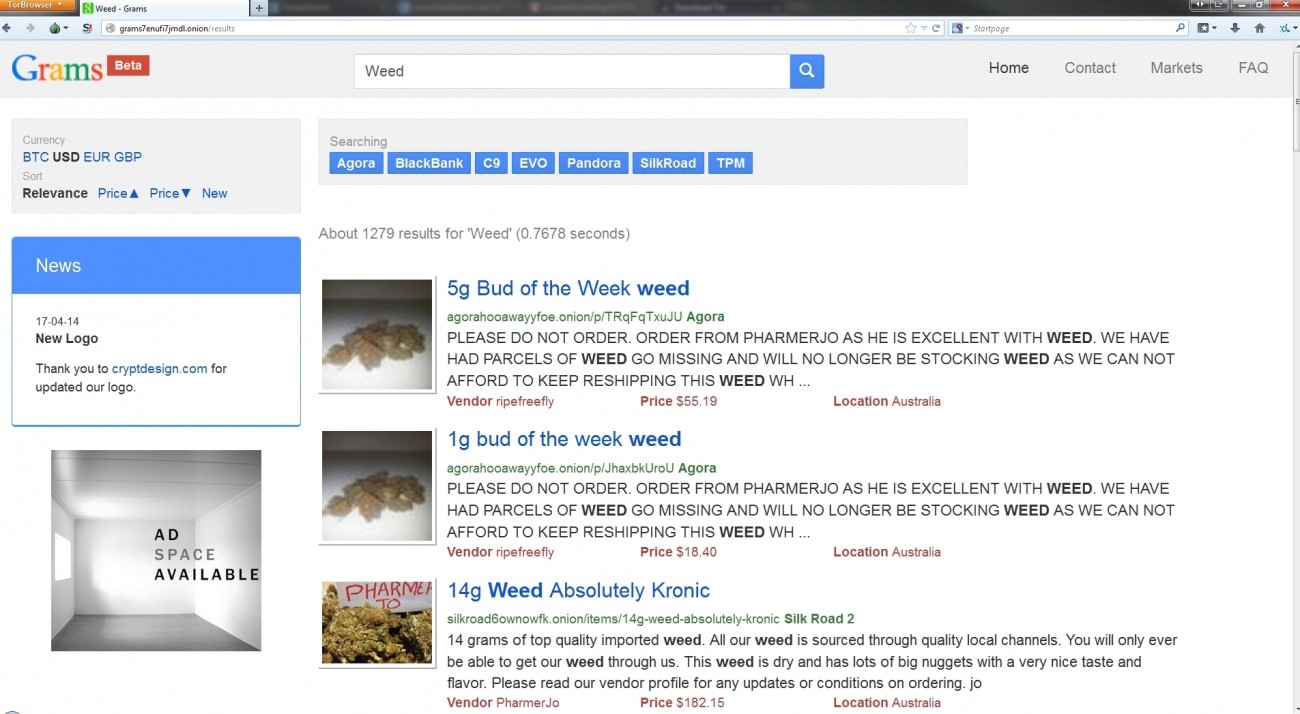Switch currency to EUR
Image resolution: width=1300 pixels, height=714 pixels.
(x=97, y=157)
